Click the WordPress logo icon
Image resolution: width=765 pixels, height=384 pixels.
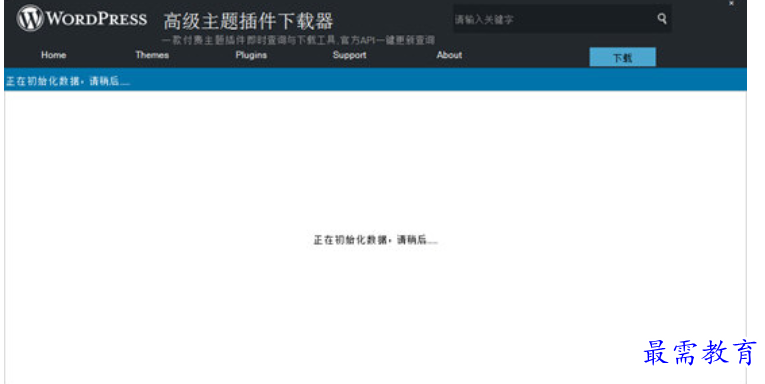coord(30,18)
